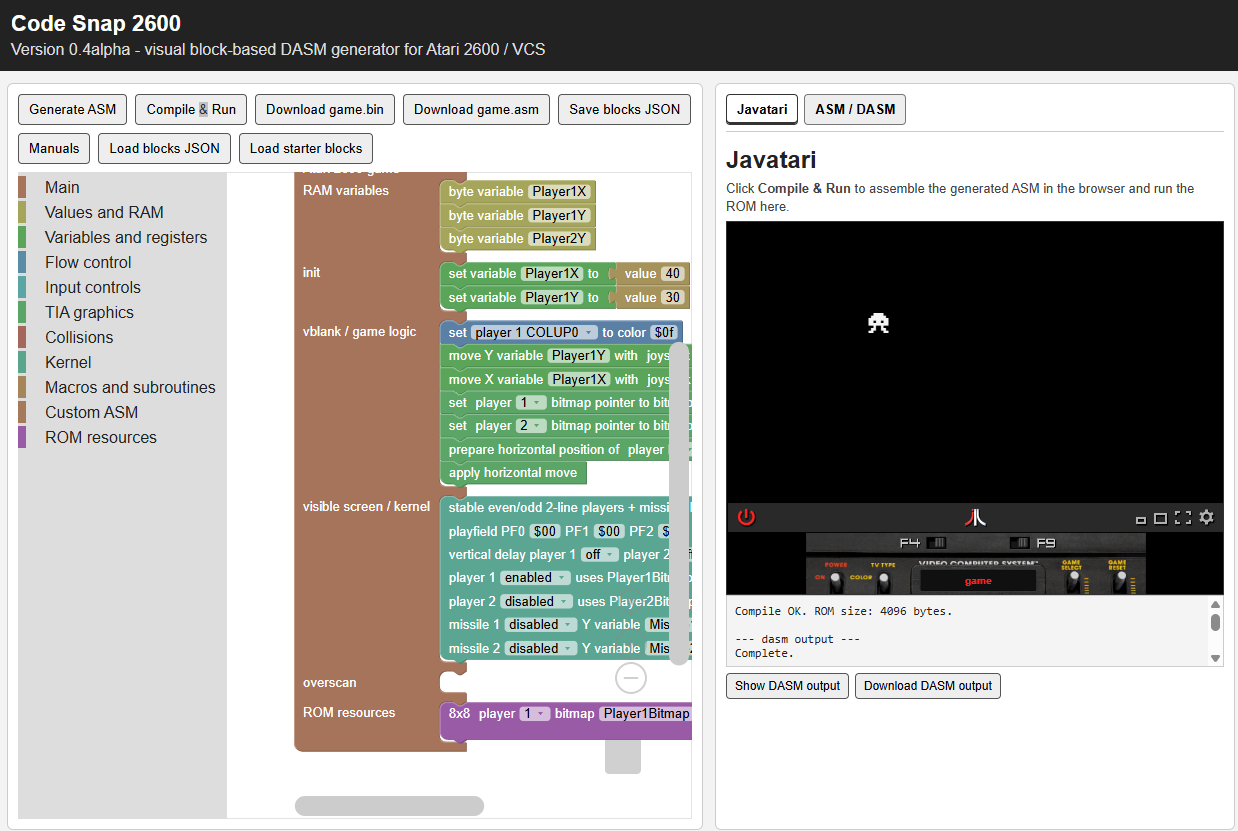
Task: Click the zoom out circle in workspace
Action: (631, 678)
